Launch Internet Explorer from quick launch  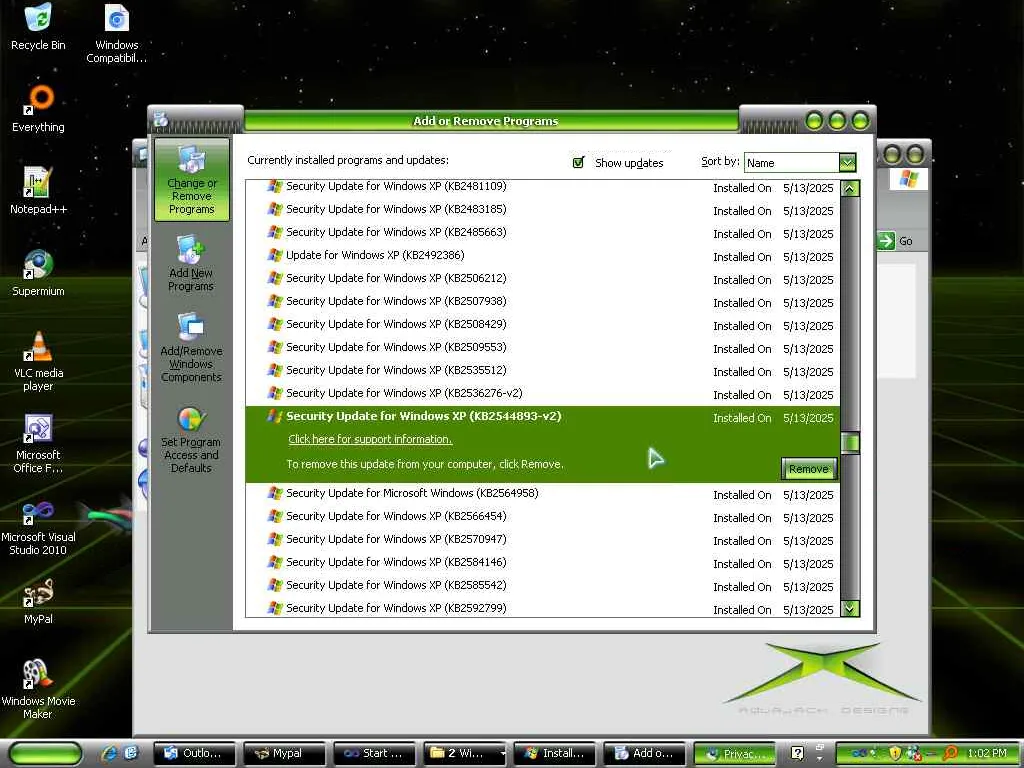coord(110,754)
